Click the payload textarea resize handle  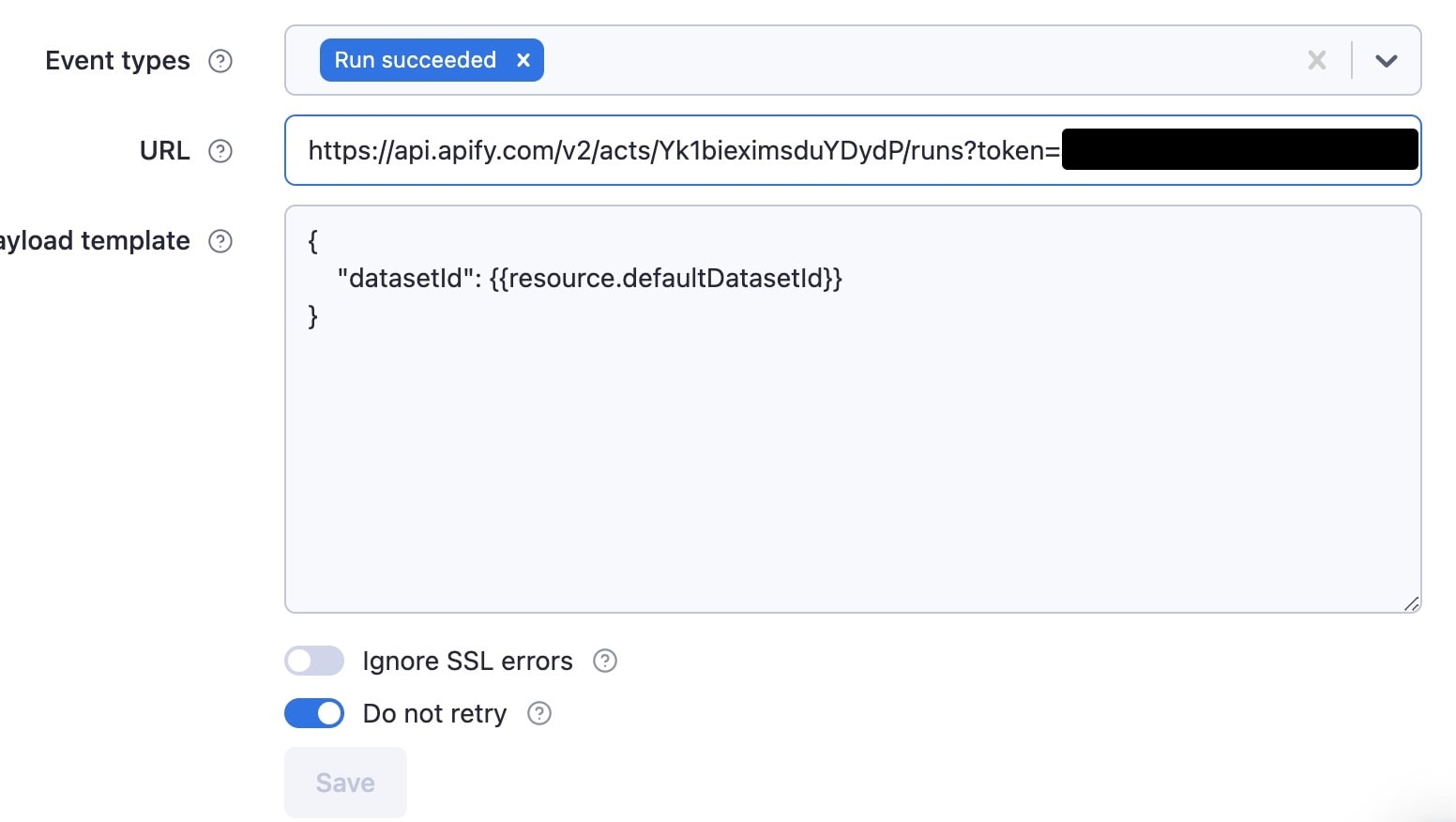pos(1412,603)
